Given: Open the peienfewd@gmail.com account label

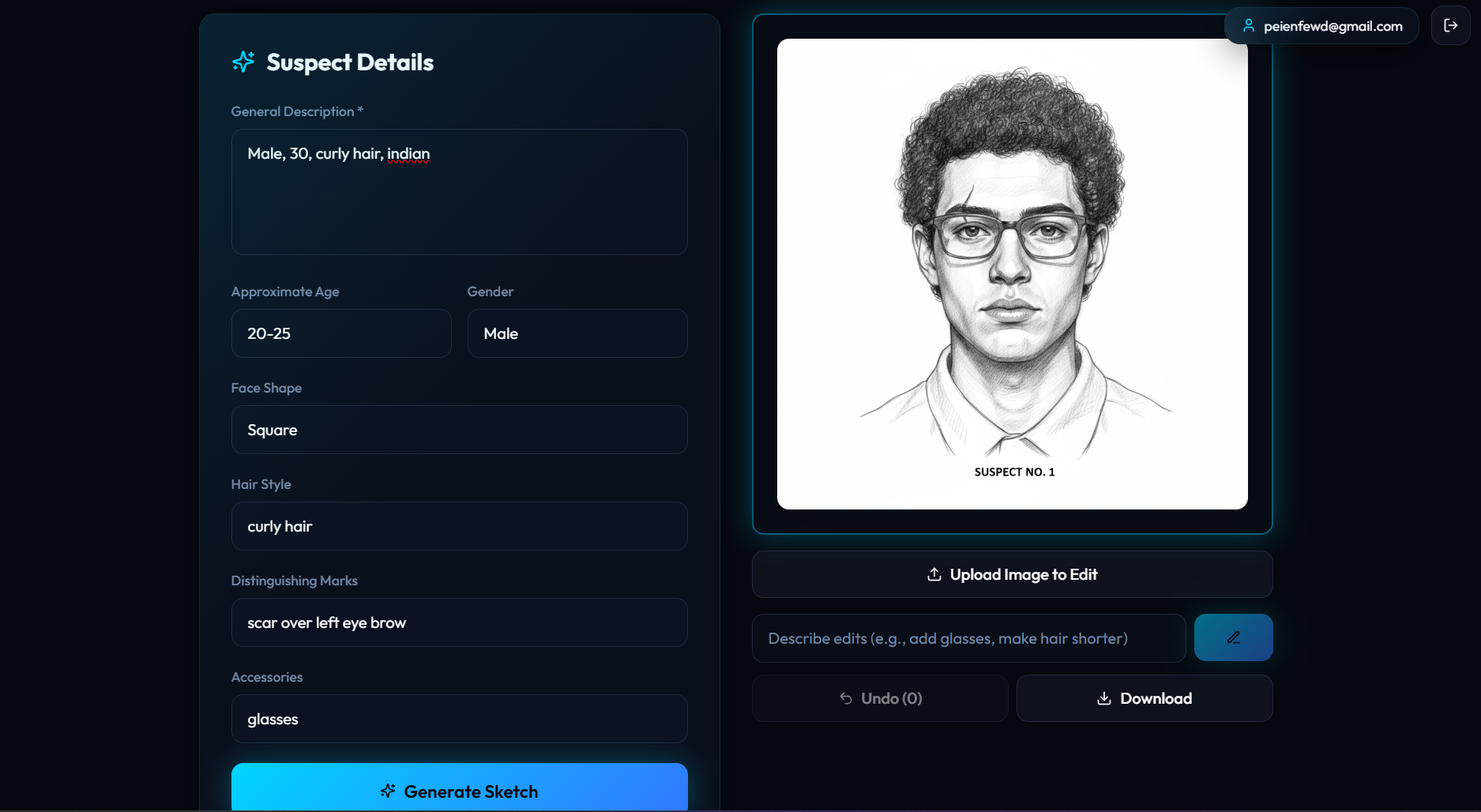Looking at the screenshot, I should pos(1333,26).
